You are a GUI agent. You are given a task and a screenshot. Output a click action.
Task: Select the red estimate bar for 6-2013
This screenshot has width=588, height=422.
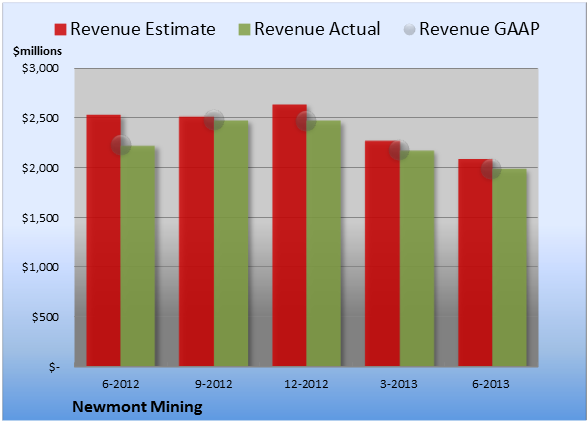[475, 263]
